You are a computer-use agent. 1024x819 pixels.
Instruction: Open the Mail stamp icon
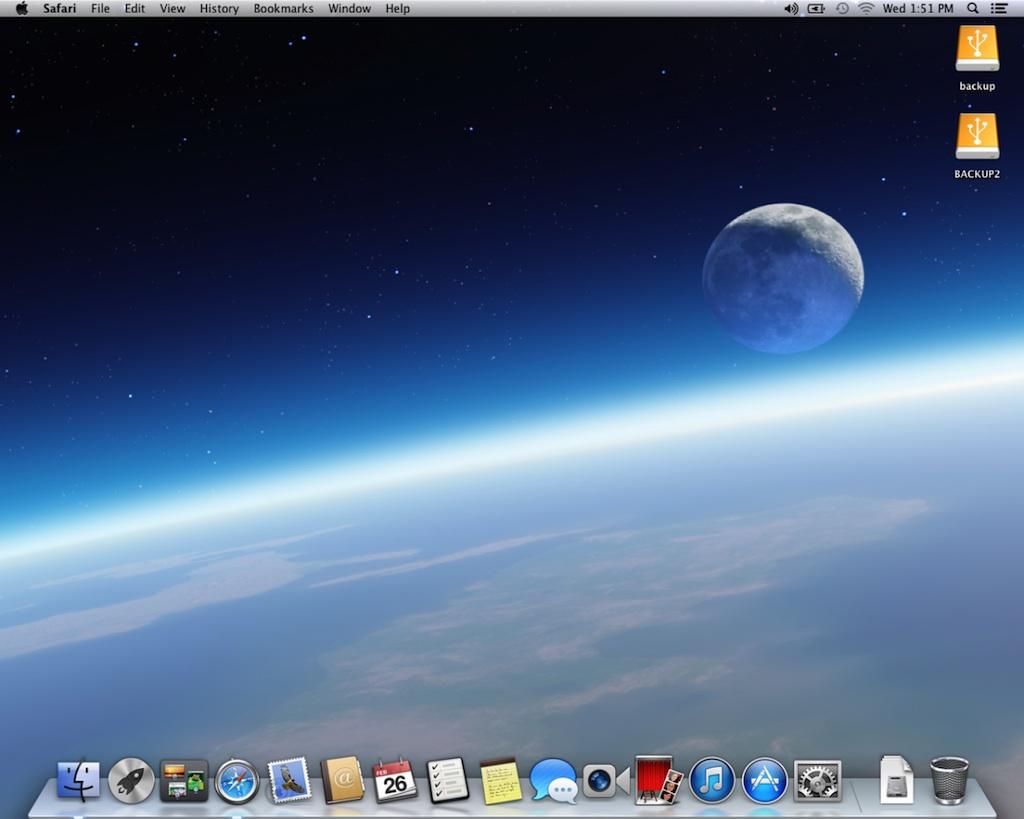[x=290, y=780]
